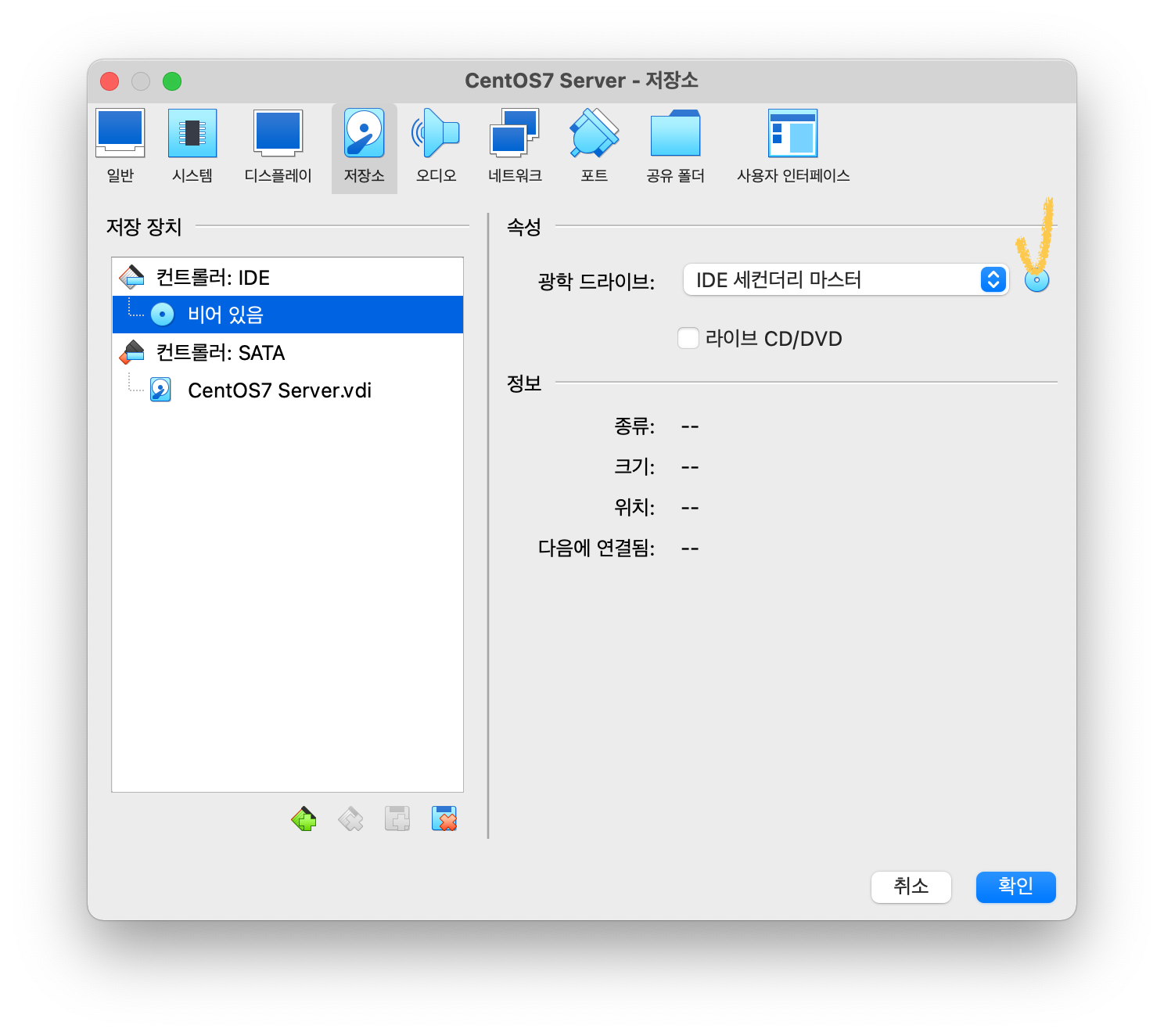1164x1036 pixels.
Task: Select the 컨트롤러: SATA tree row
Action: pyautogui.click(x=288, y=352)
